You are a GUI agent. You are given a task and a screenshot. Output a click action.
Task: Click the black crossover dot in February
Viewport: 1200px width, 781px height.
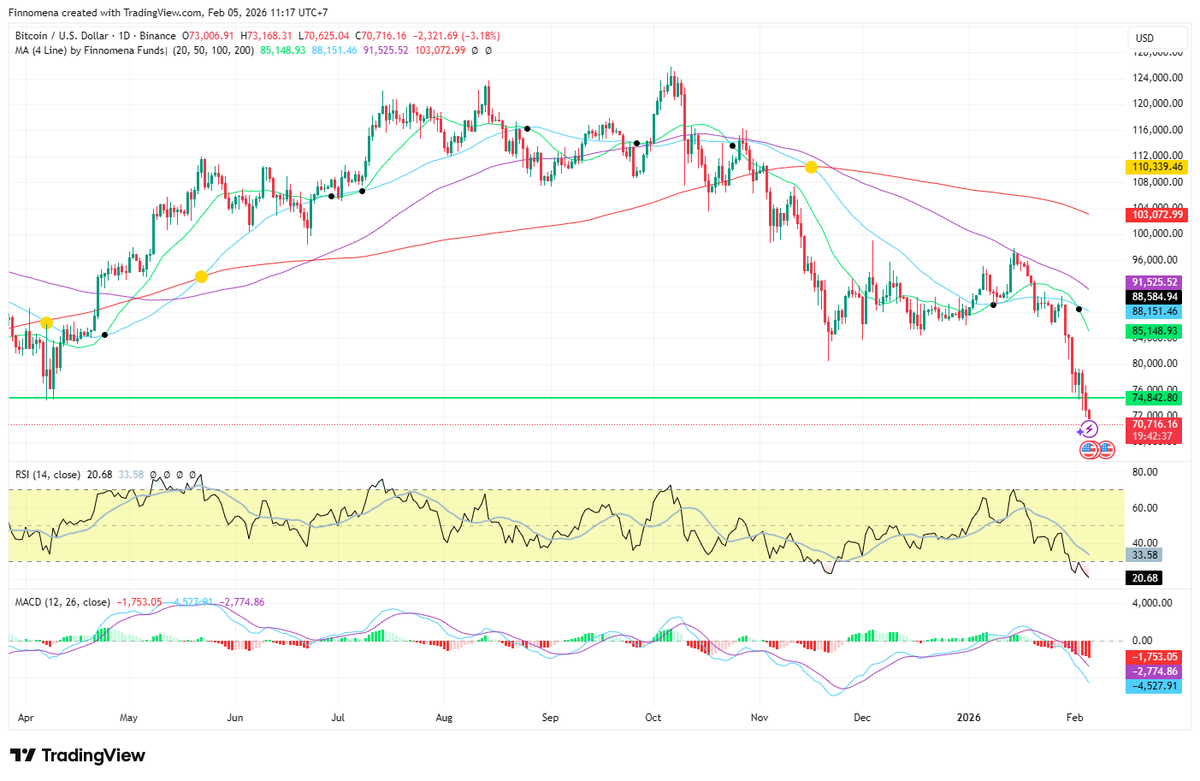click(1078, 309)
